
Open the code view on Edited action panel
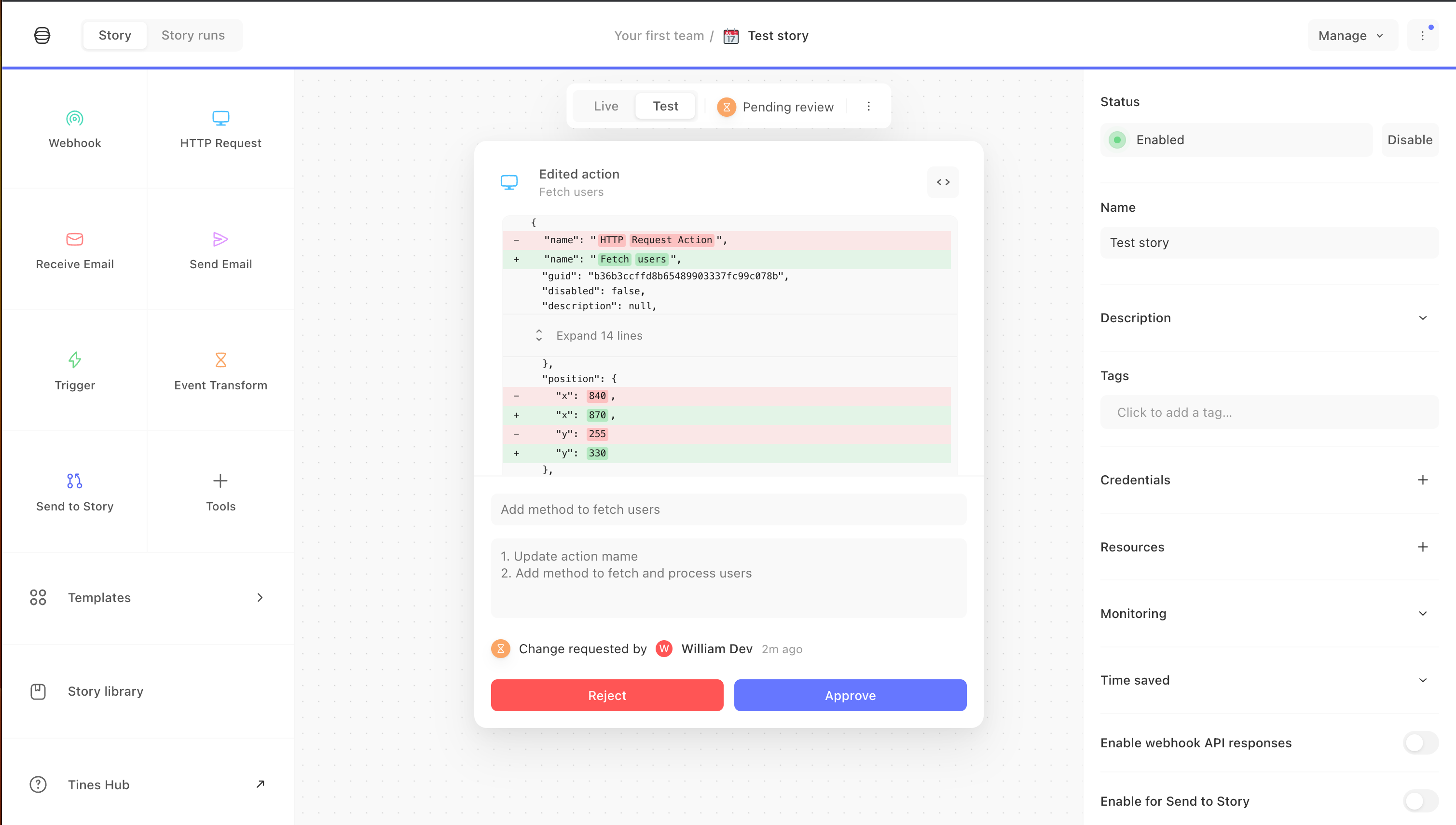943,182
